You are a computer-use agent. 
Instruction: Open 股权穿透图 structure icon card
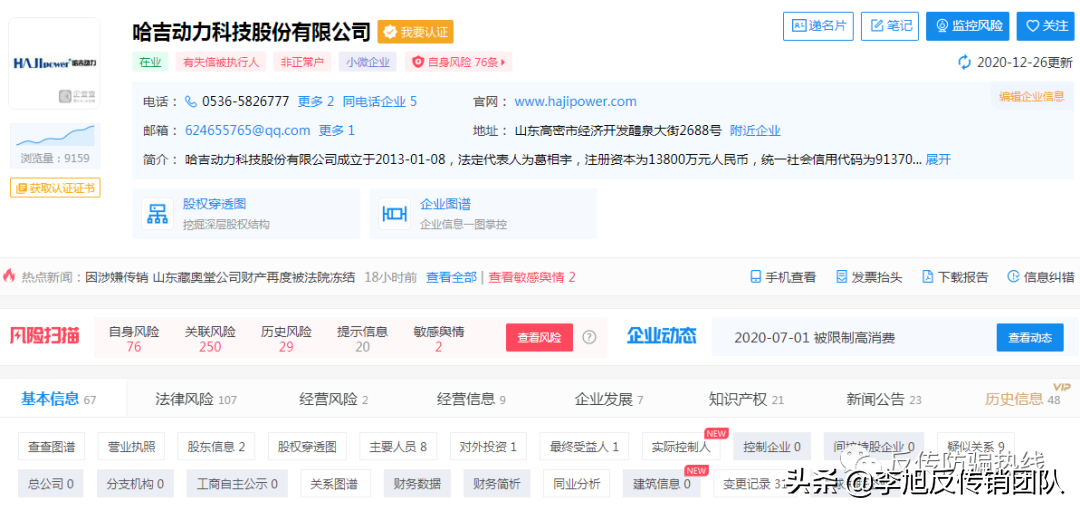(246, 213)
